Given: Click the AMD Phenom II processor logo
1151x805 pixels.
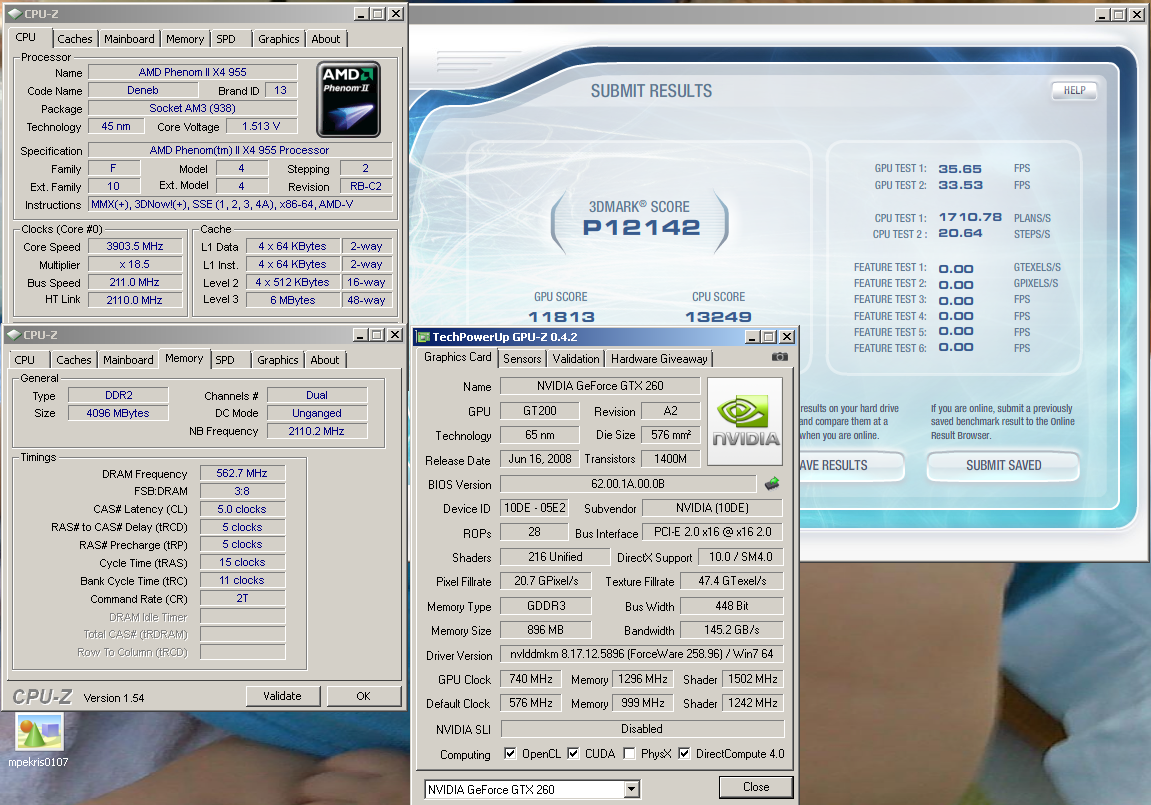Looking at the screenshot, I should click(349, 100).
